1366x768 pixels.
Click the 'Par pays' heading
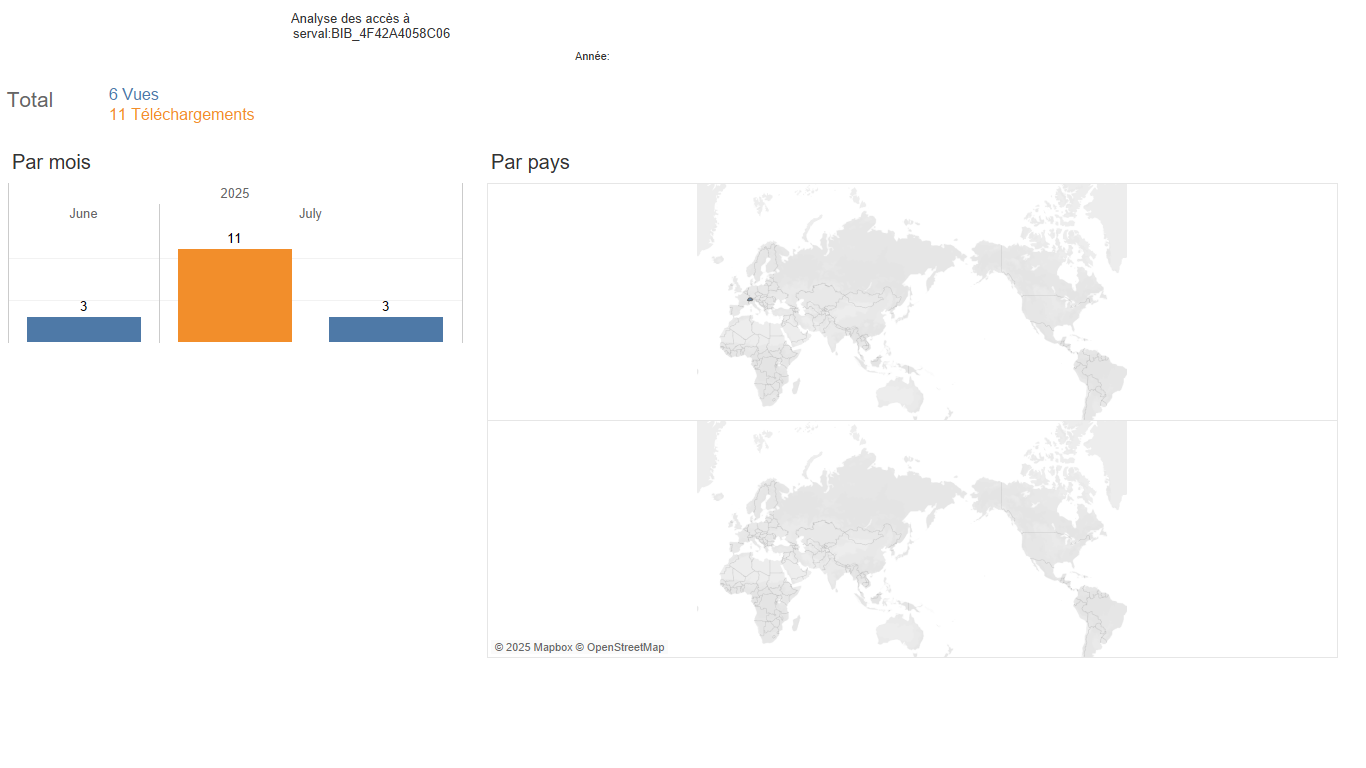click(530, 162)
